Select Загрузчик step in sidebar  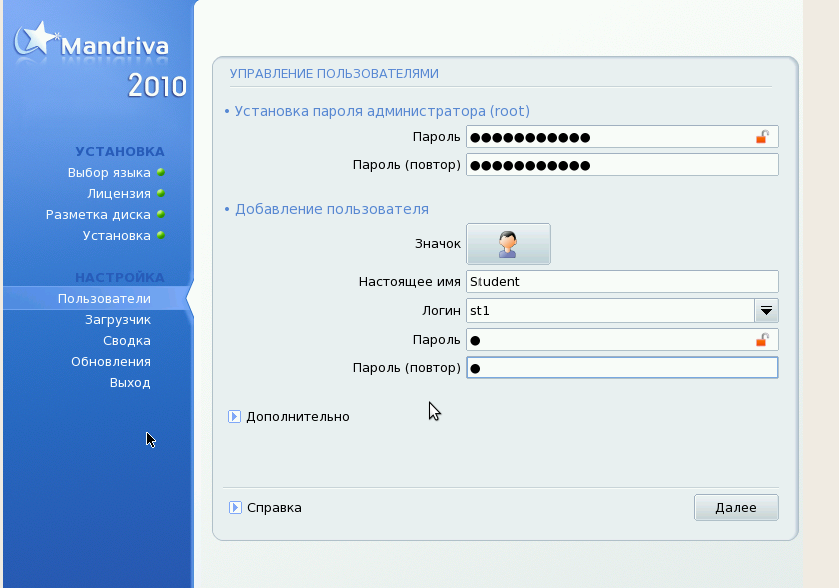click(118, 319)
